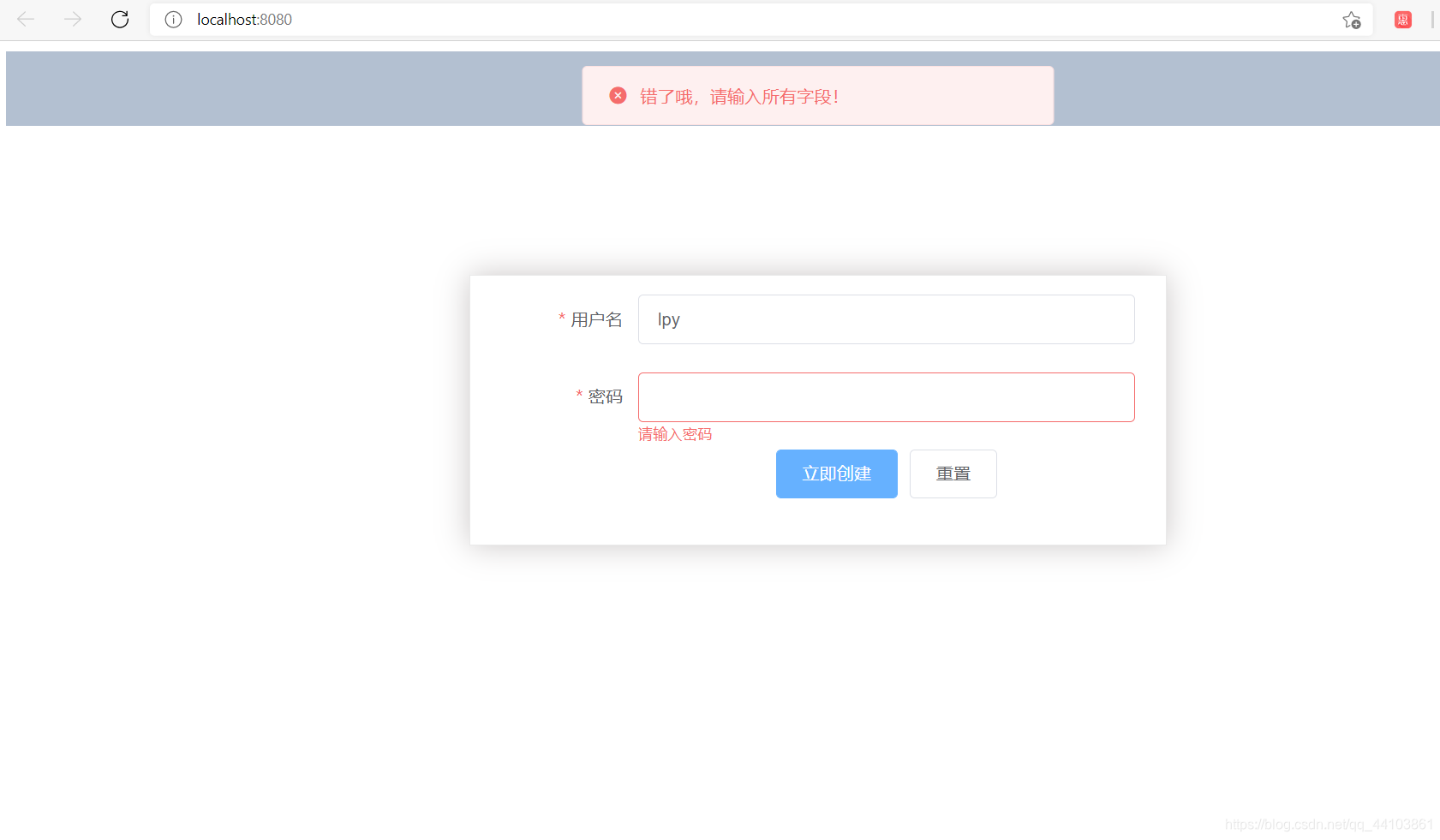This screenshot has width=1440, height=840.
Task: Submit form with 立即创建 button
Action: point(837,474)
